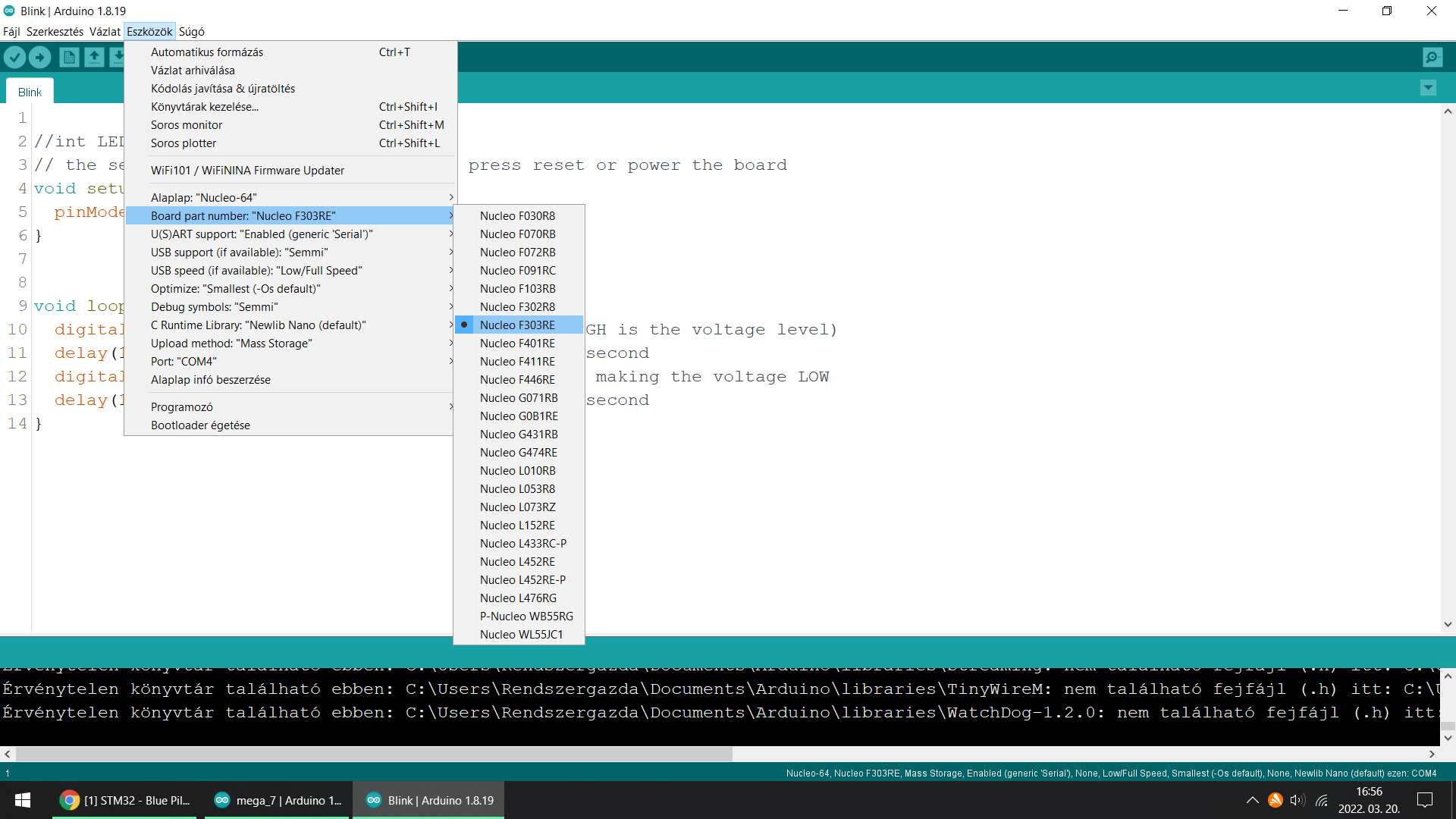Choose Nucleo F401RE board part number

point(517,343)
